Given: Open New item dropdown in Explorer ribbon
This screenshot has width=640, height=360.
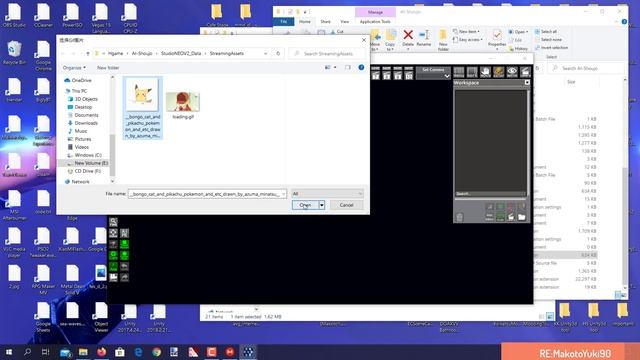Looking at the screenshot, I should click(x=466, y=31).
